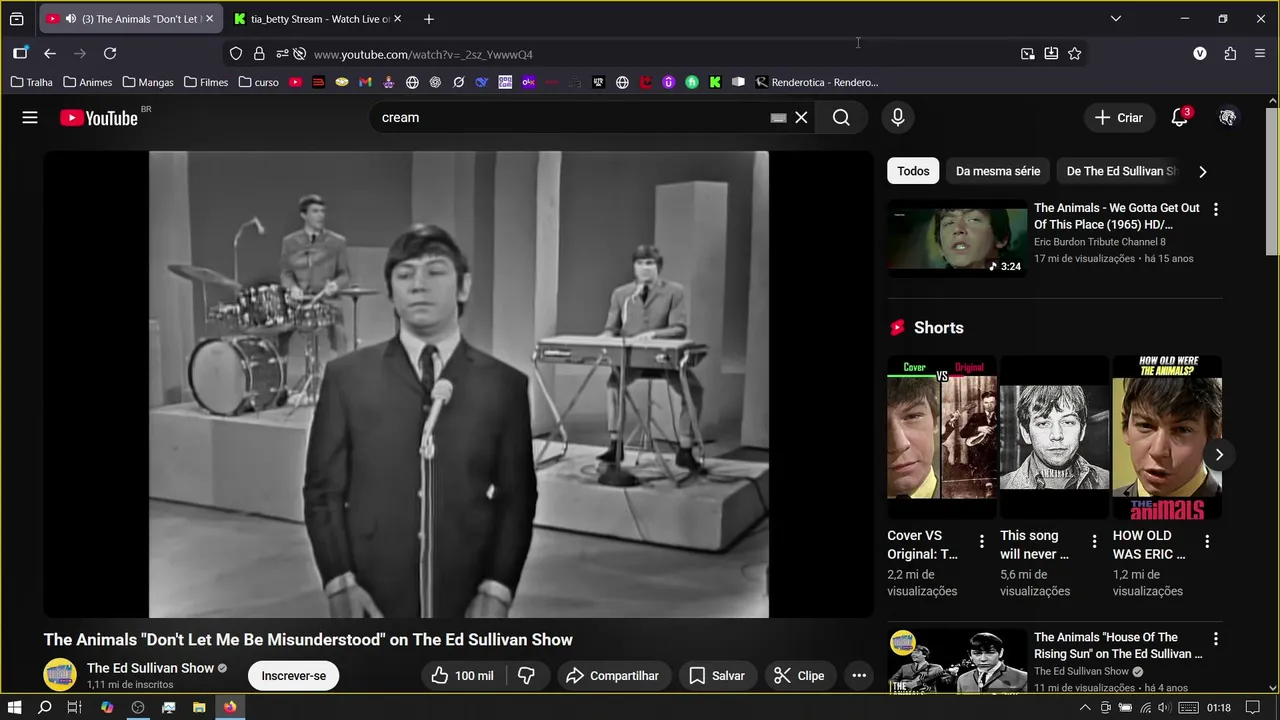
Task: Click the YouTube search input field
Action: tap(570, 117)
